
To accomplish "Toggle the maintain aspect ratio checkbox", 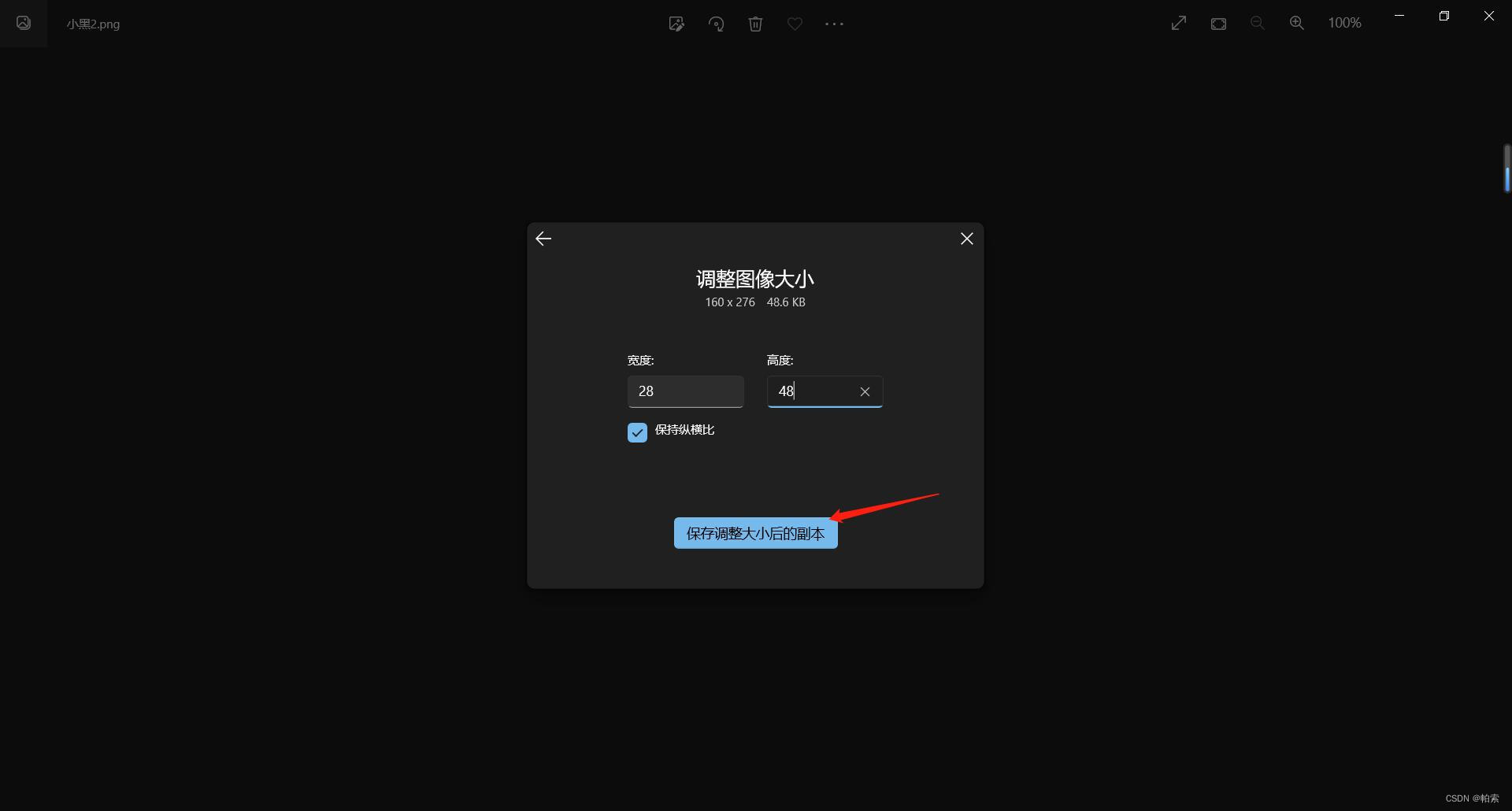I will tap(637, 432).
